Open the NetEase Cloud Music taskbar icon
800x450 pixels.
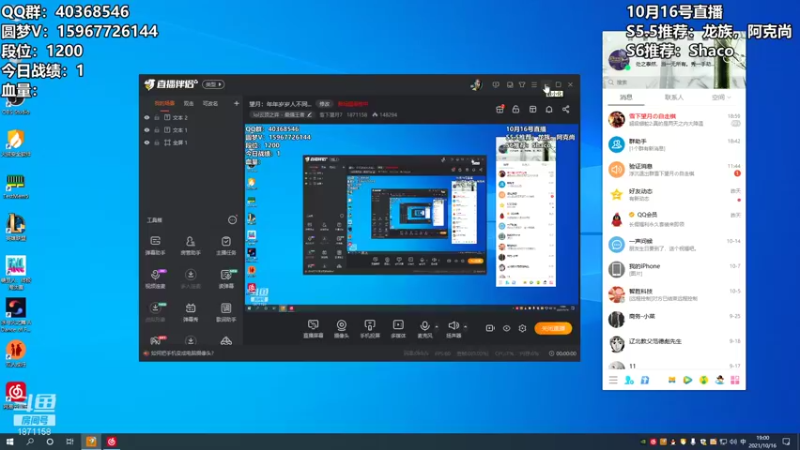click(111, 442)
